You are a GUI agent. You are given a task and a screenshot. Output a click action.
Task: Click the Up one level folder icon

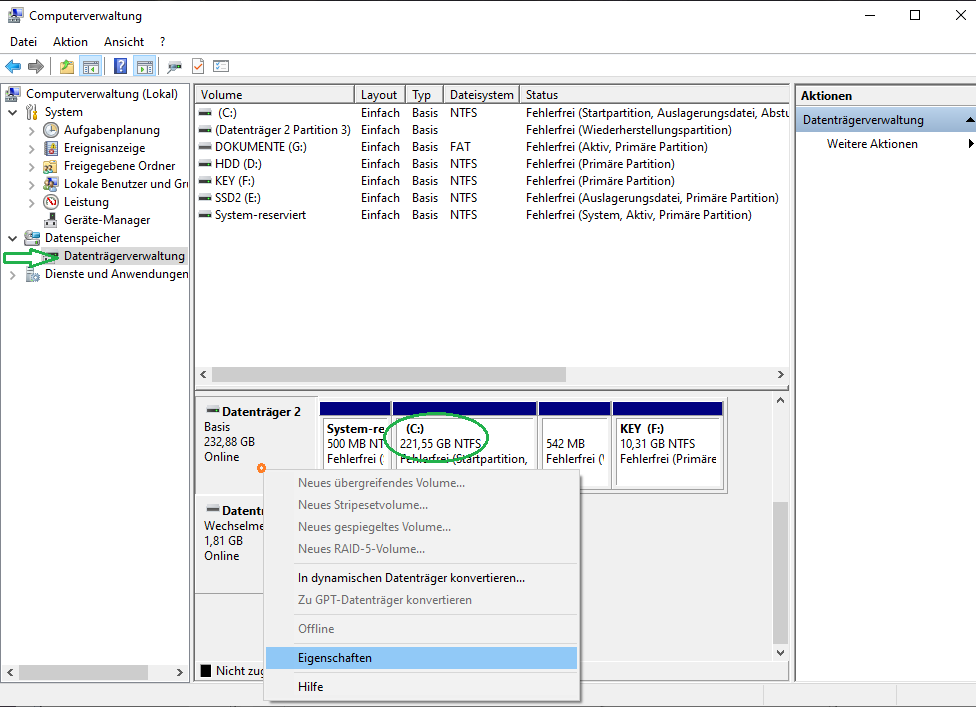[x=67, y=66]
